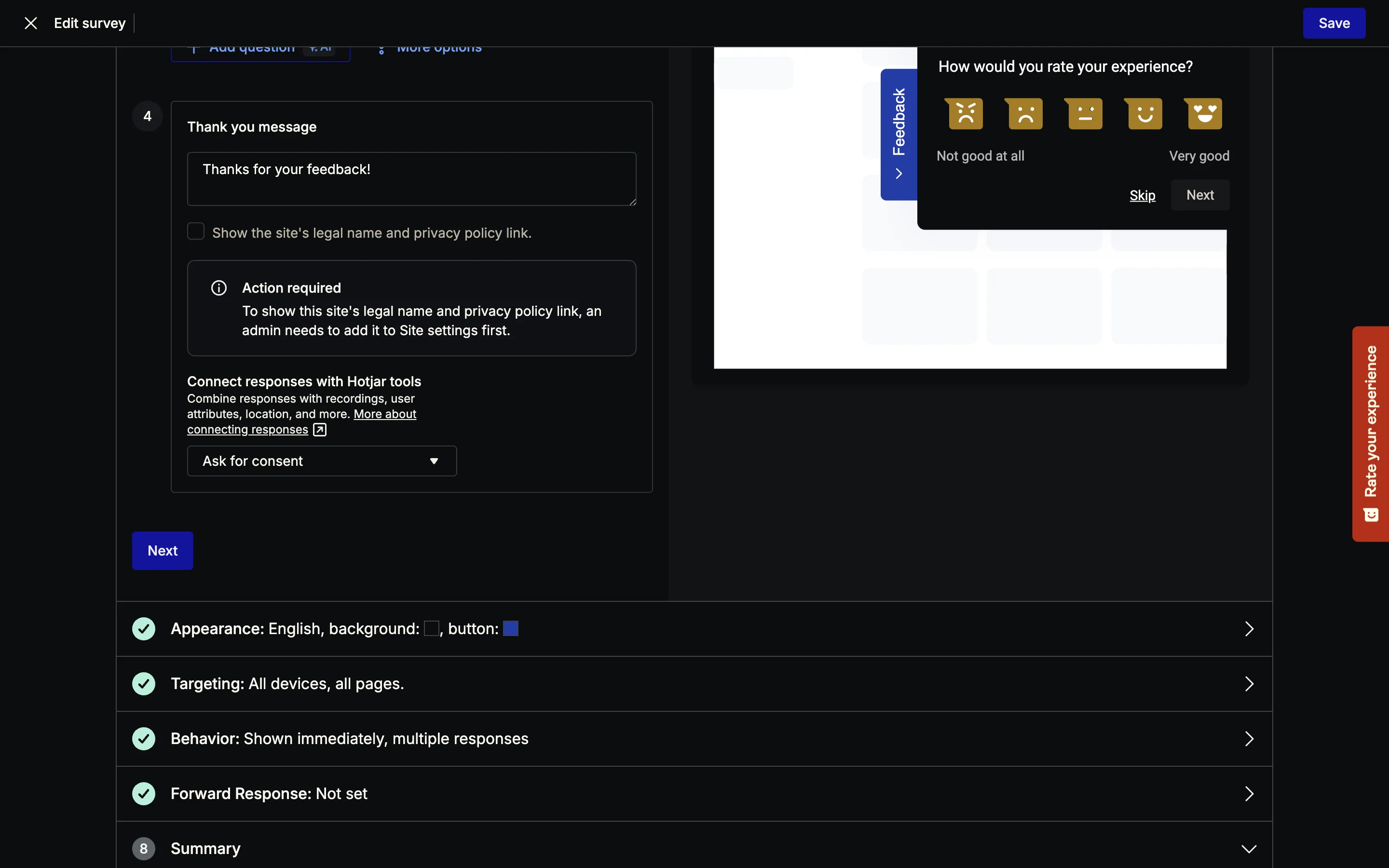Expand the Appearance section chevron

(1250, 629)
